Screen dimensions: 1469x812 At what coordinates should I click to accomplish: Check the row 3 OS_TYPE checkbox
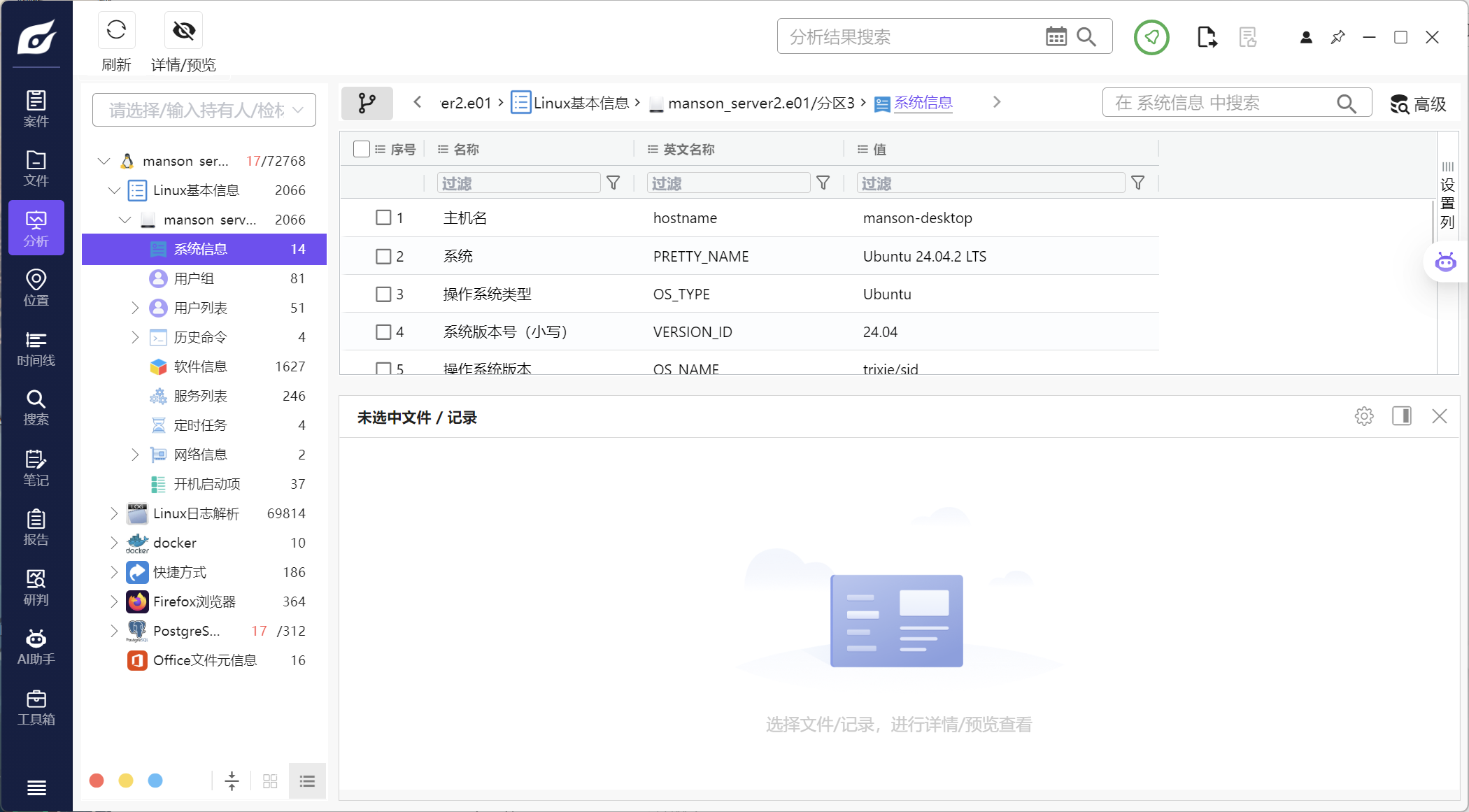pos(383,294)
